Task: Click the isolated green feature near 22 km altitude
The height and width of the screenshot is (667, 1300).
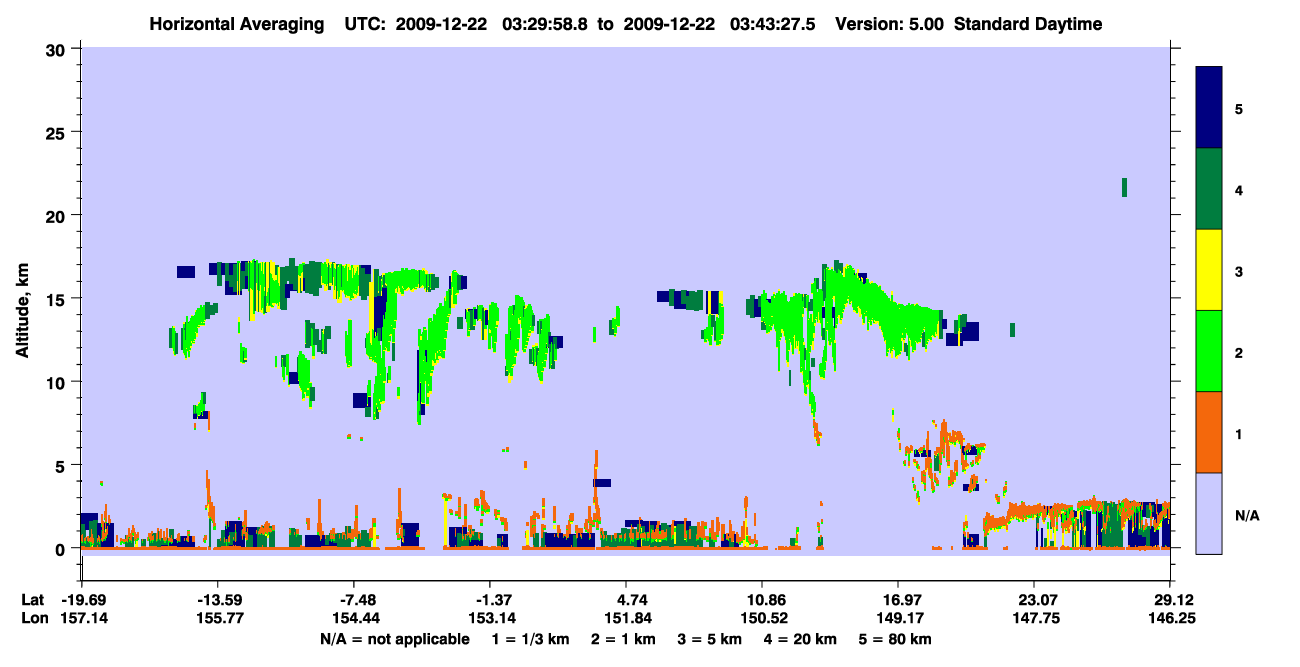Action: click(1125, 187)
